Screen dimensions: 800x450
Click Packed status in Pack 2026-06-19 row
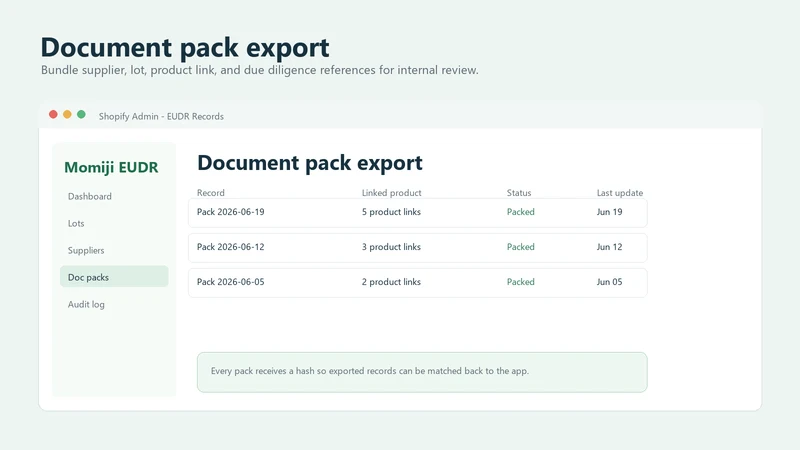[x=520, y=212]
